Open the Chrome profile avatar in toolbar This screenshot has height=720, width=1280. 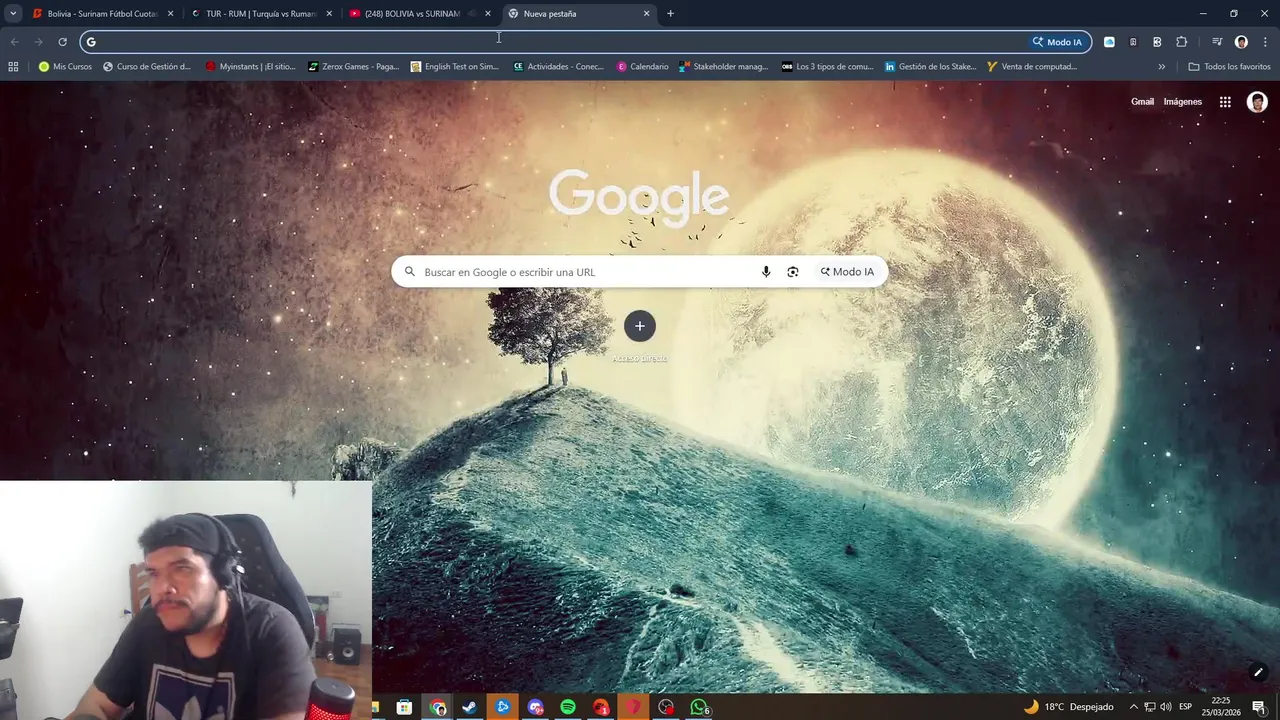pyautogui.click(x=1241, y=42)
